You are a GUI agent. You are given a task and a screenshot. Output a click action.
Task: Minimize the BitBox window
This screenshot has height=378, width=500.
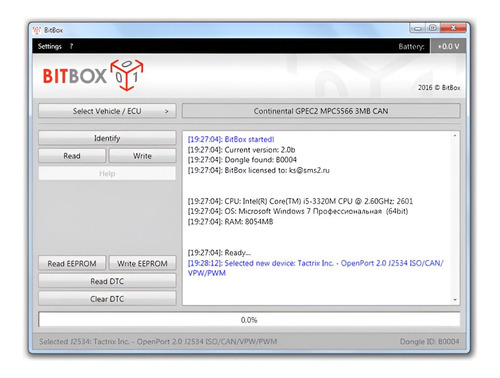pyautogui.click(x=417, y=28)
